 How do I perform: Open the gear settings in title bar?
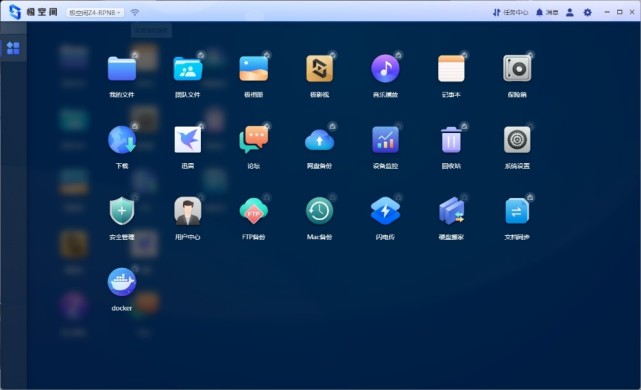point(587,12)
